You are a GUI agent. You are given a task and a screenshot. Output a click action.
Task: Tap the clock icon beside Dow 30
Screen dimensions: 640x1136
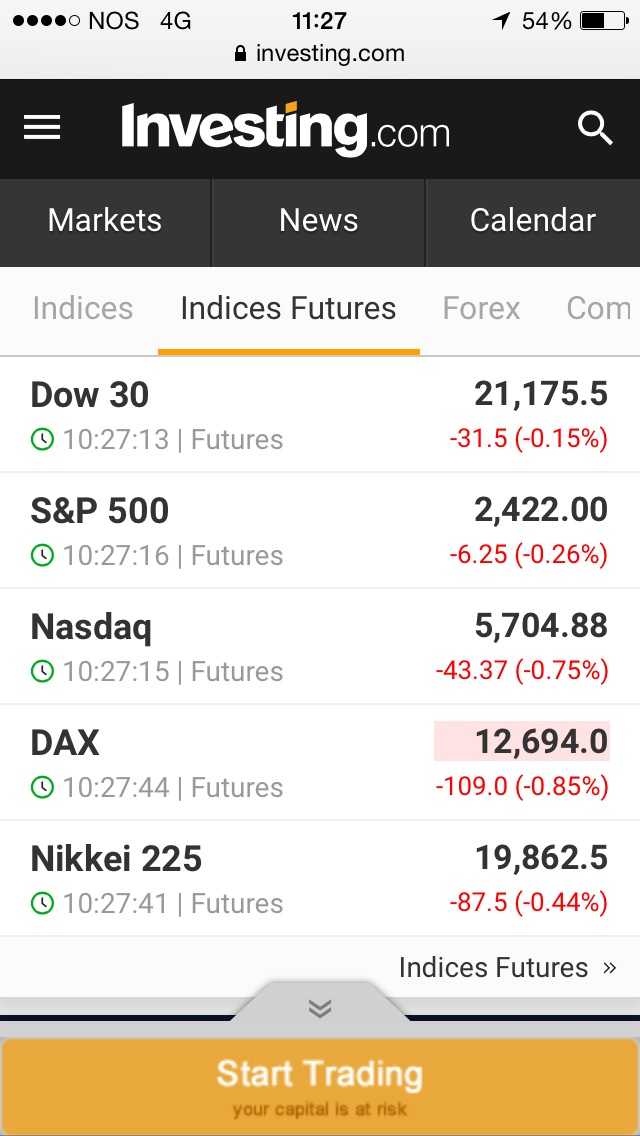pos(42,439)
